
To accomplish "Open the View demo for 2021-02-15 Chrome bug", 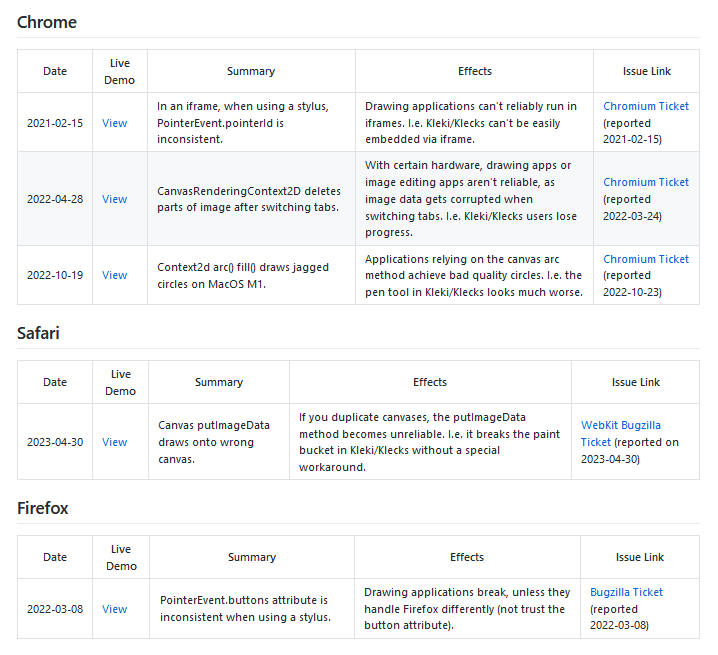I will (x=114, y=123).
